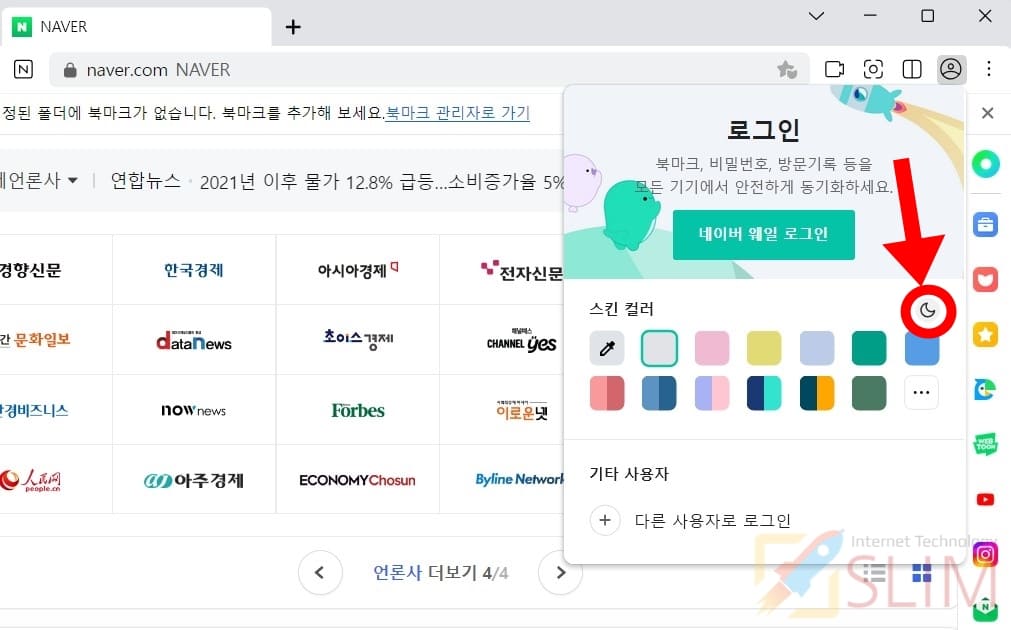1011x630 pixels.
Task: Open the video recorder toolbar icon
Action: pos(834,69)
